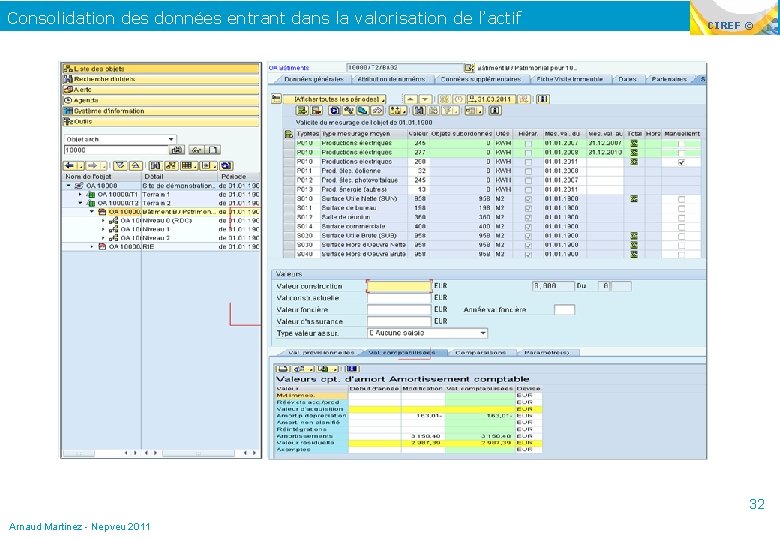
Task: Expand the Niveau 1 node
Action: point(103,229)
